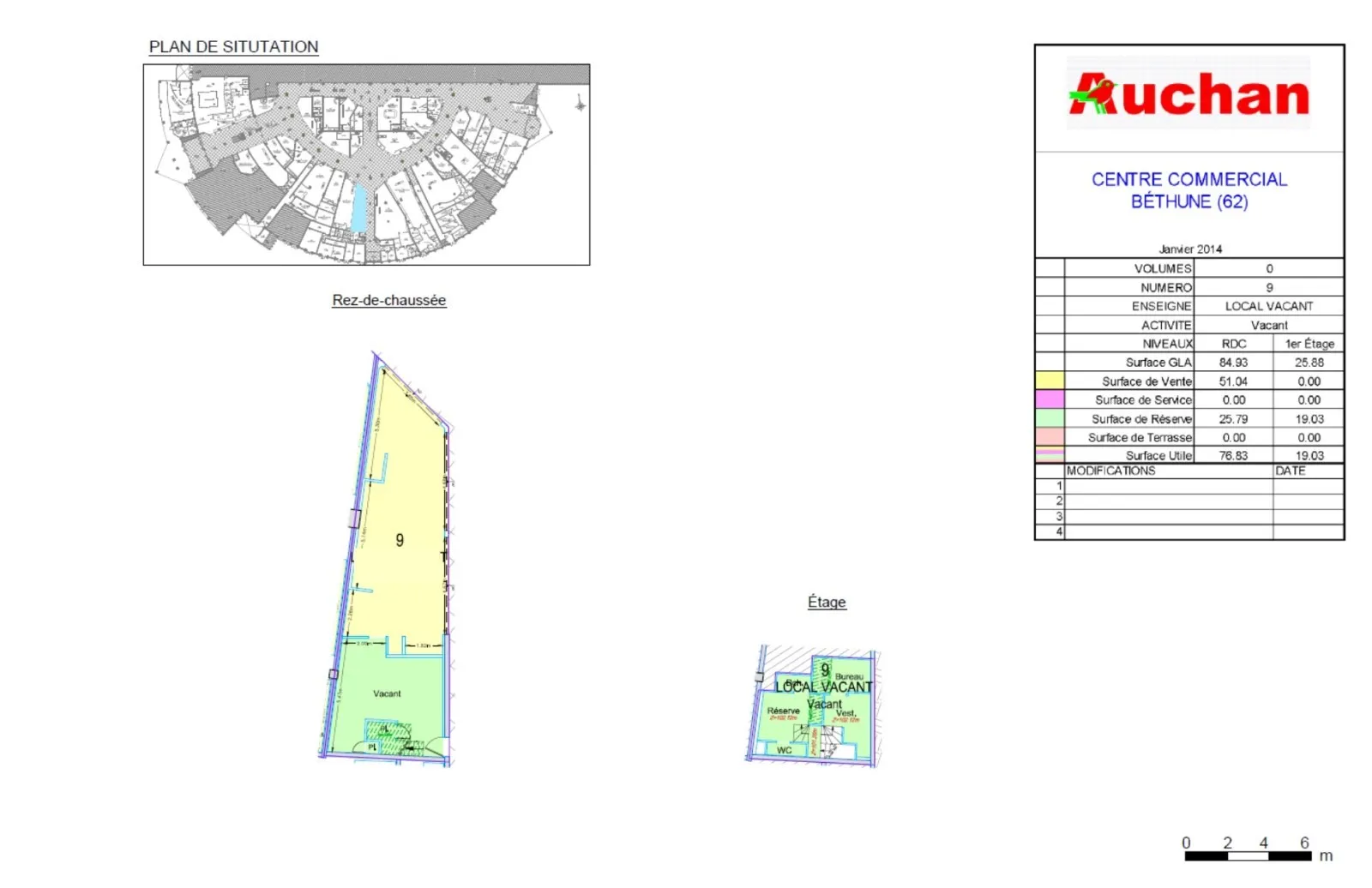Screen dimensions: 1372x888
Task: Toggle the yellow Surface de Vente legend swatch
Action: tap(1052, 381)
